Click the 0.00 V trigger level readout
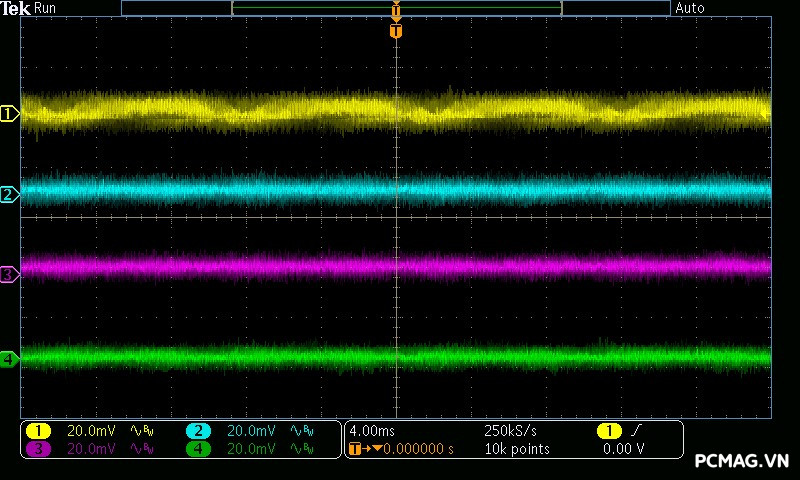800x480 pixels. tap(623, 449)
